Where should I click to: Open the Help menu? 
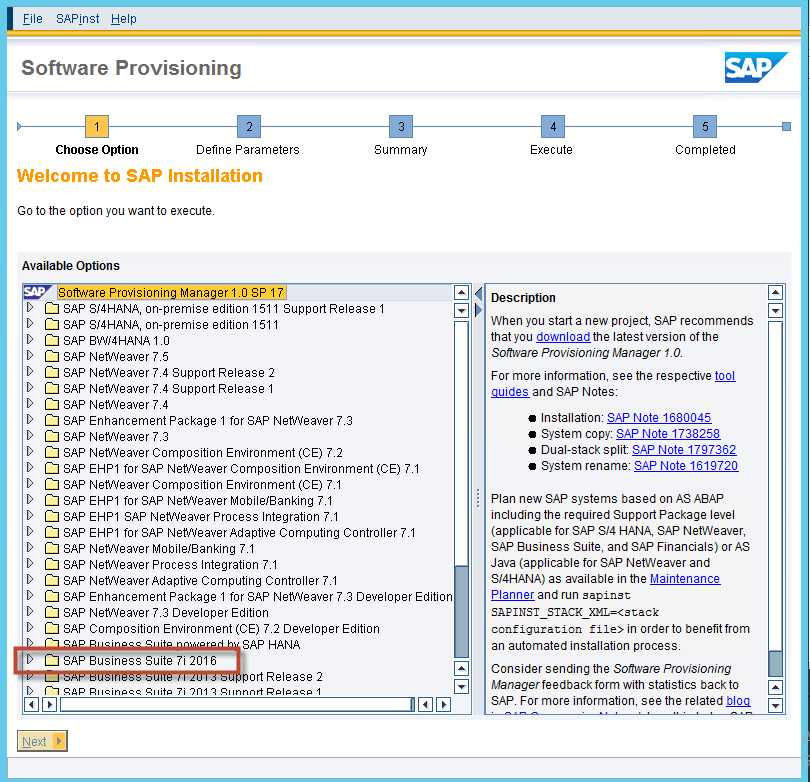124,19
